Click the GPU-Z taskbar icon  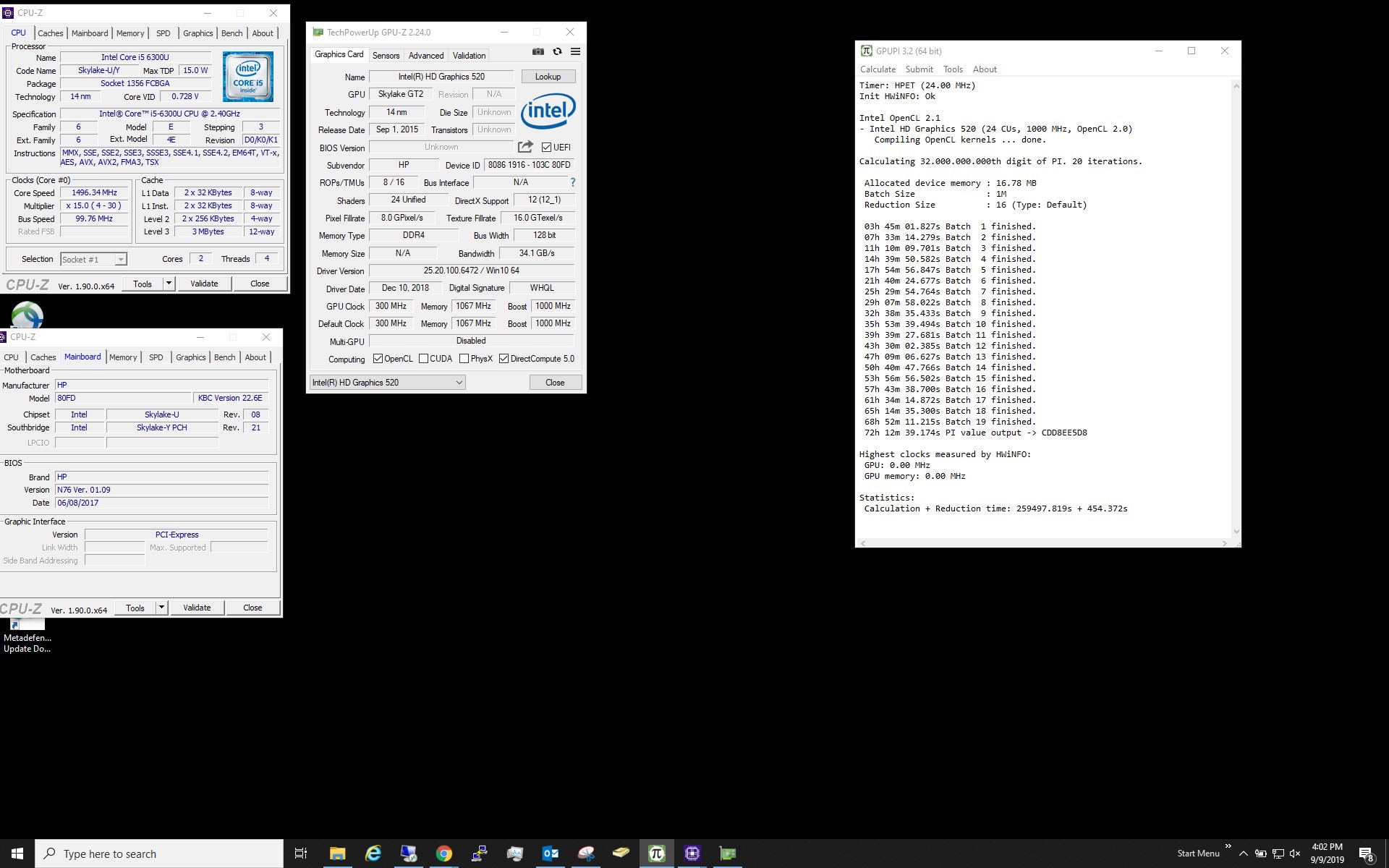pyautogui.click(x=727, y=854)
